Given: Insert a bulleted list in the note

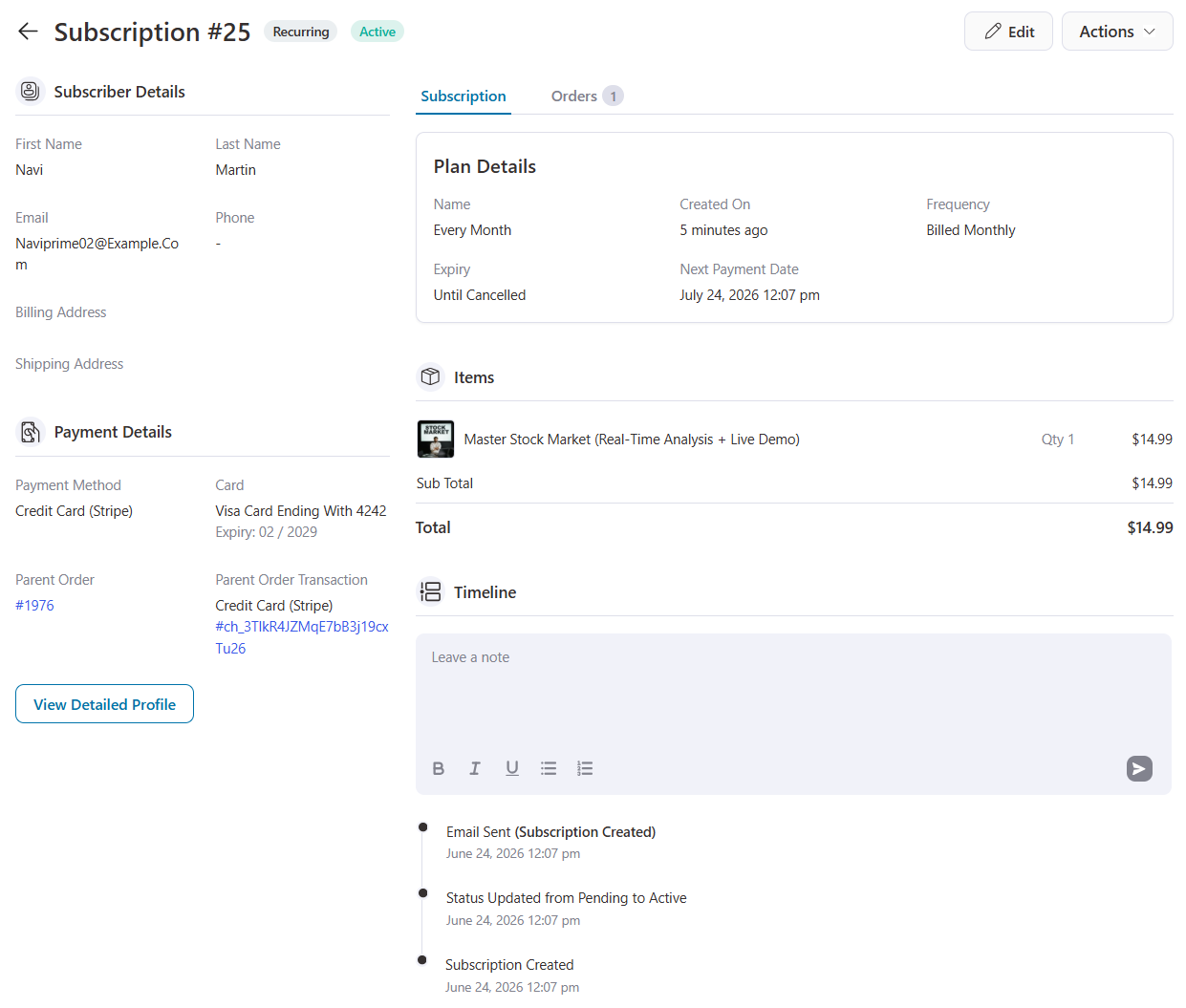Looking at the screenshot, I should coord(549,768).
